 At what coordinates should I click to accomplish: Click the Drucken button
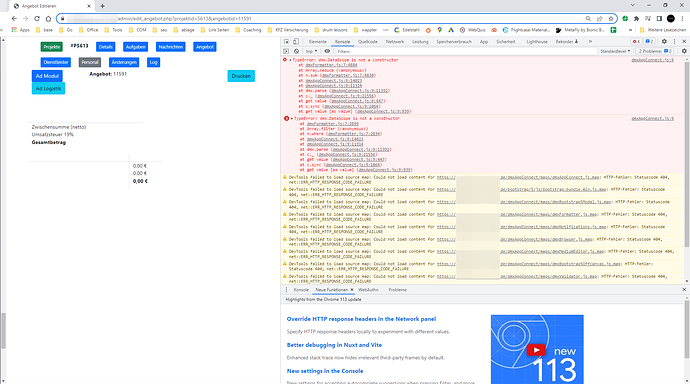241,76
